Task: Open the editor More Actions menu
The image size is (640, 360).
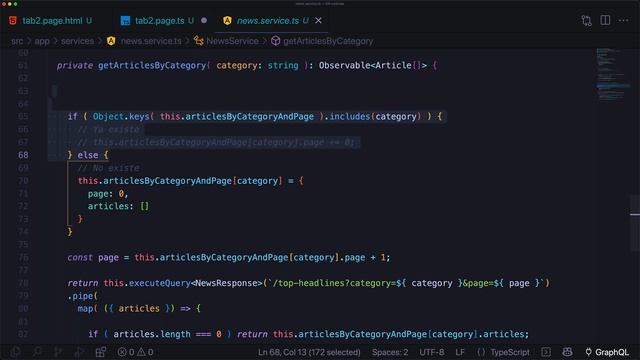Action: coord(624,20)
